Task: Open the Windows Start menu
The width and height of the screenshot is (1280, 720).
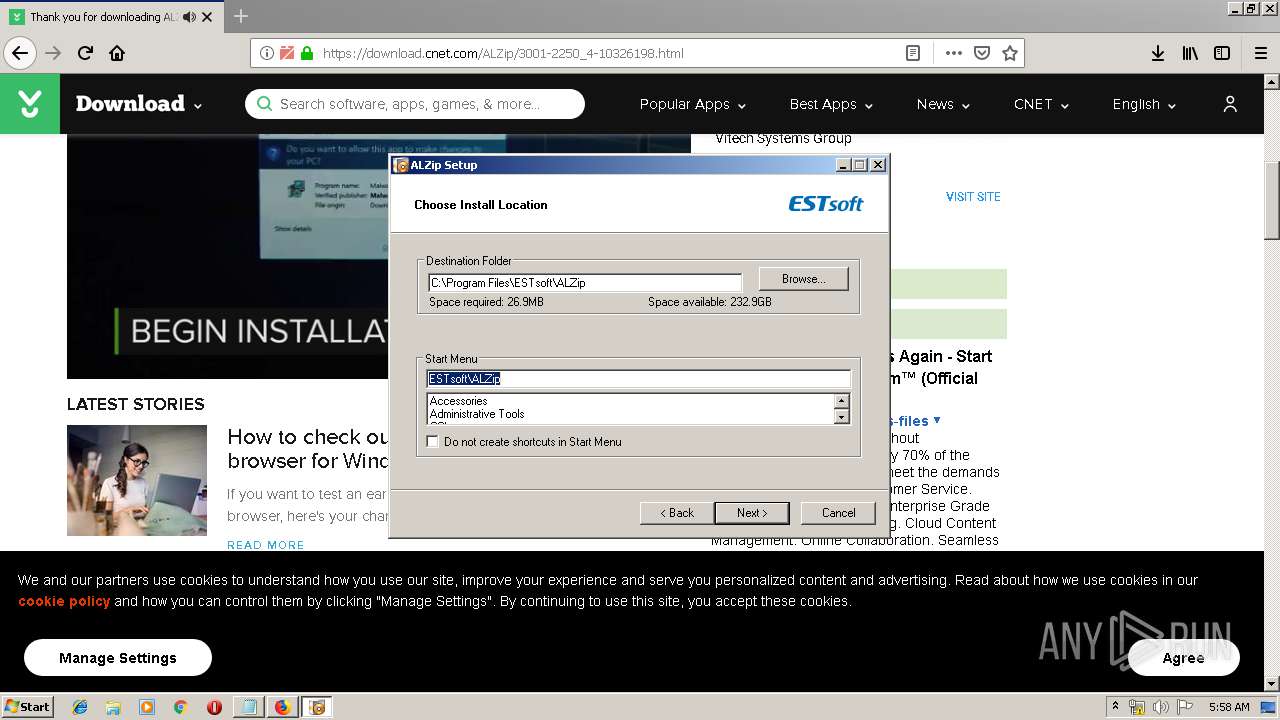Action: [x=27, y=707]
